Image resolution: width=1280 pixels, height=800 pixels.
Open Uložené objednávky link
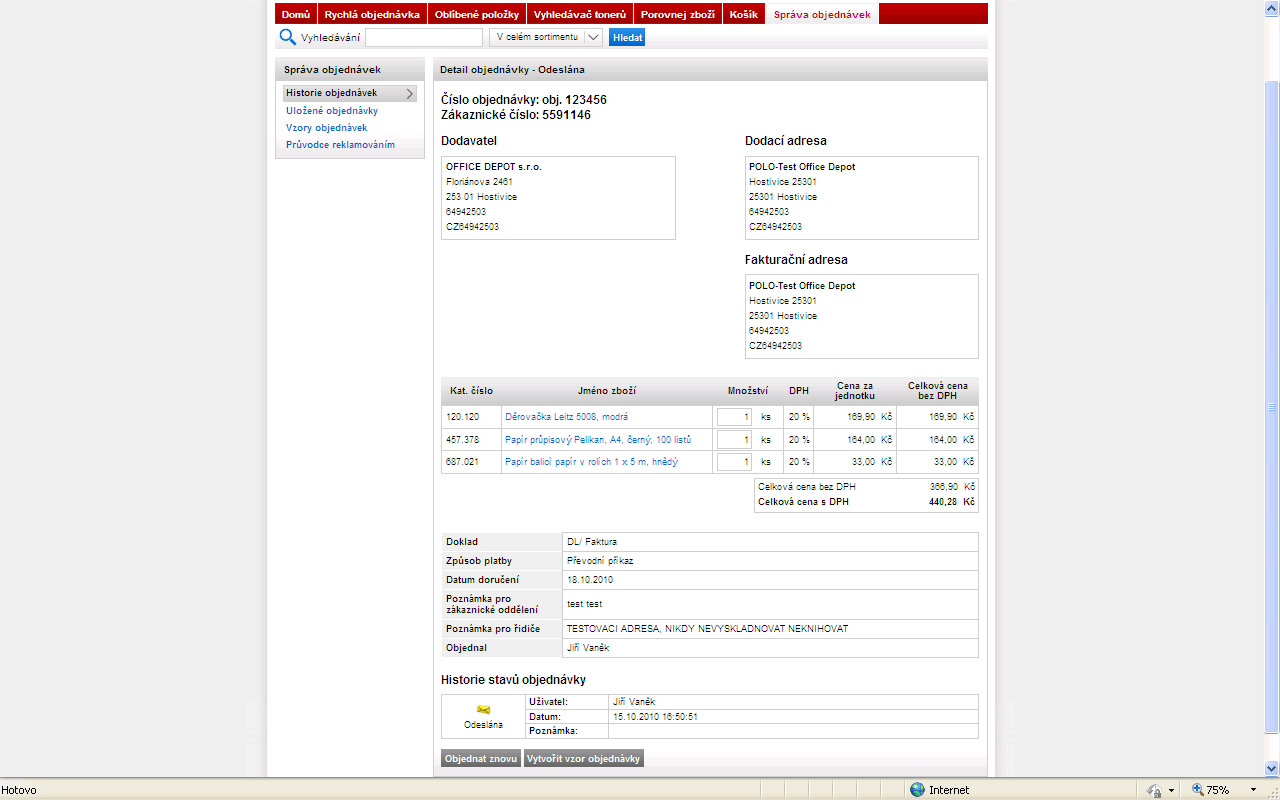tap(332, 111)
